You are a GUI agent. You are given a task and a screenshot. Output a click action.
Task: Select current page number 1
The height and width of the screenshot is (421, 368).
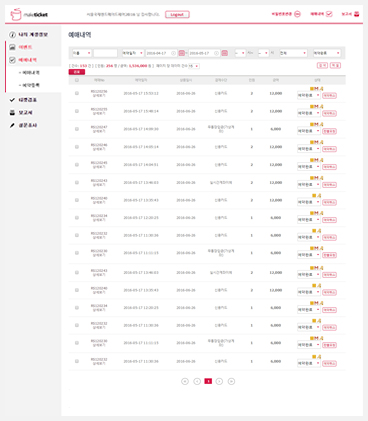click(208, 381)
